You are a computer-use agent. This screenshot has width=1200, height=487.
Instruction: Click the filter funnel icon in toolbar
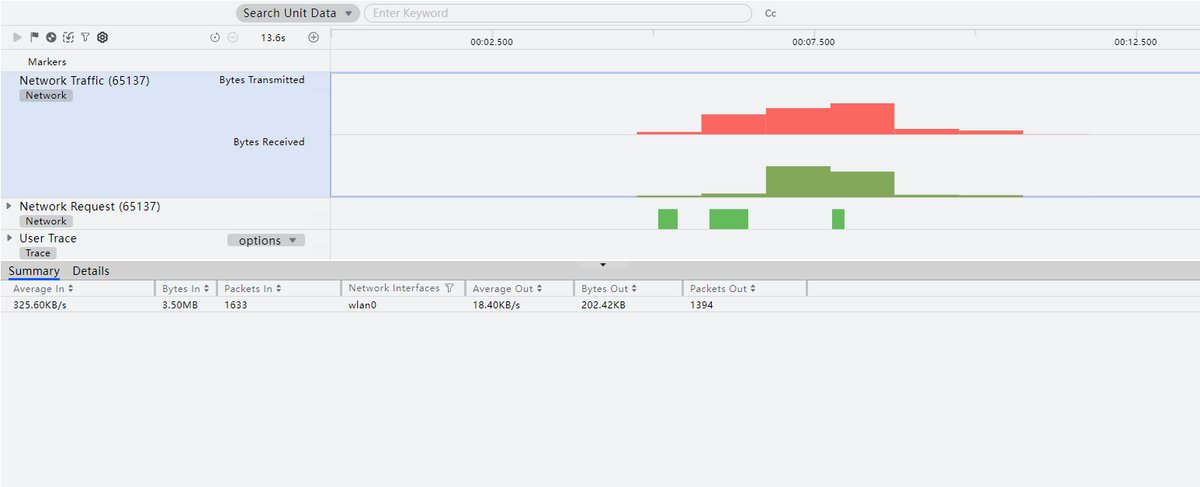coord(85,37)
